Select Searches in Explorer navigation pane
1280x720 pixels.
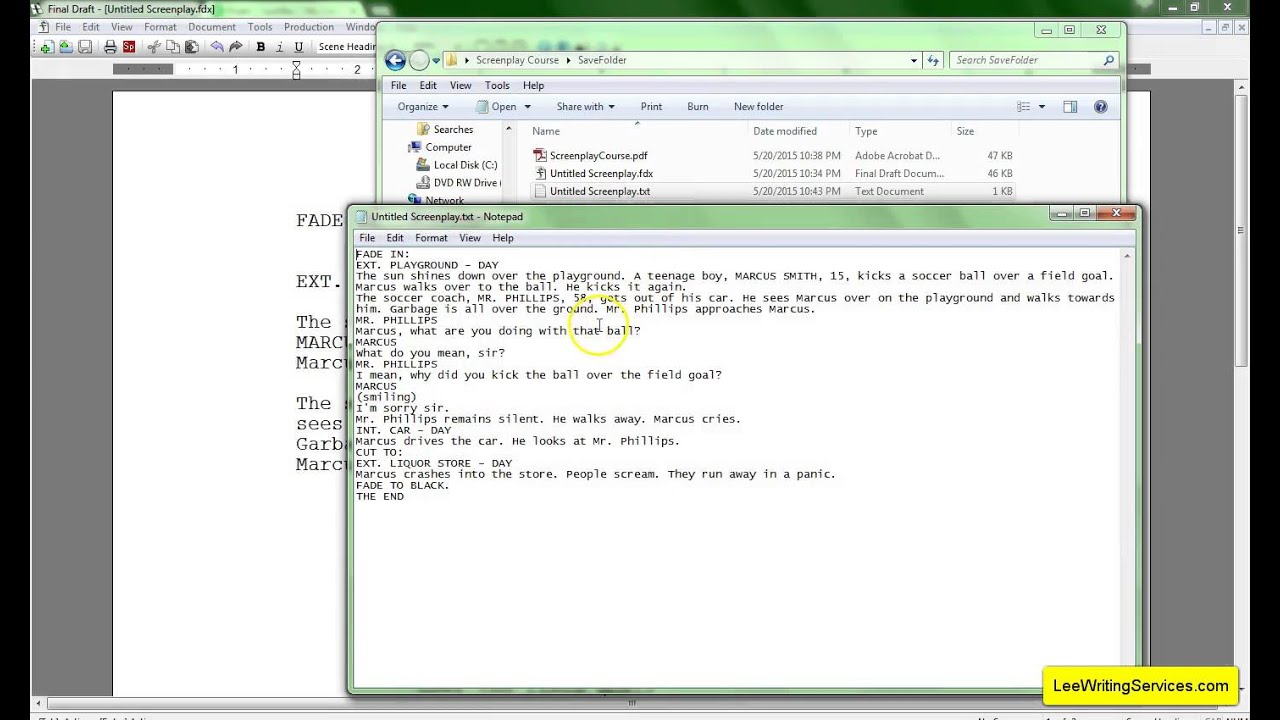444,129
